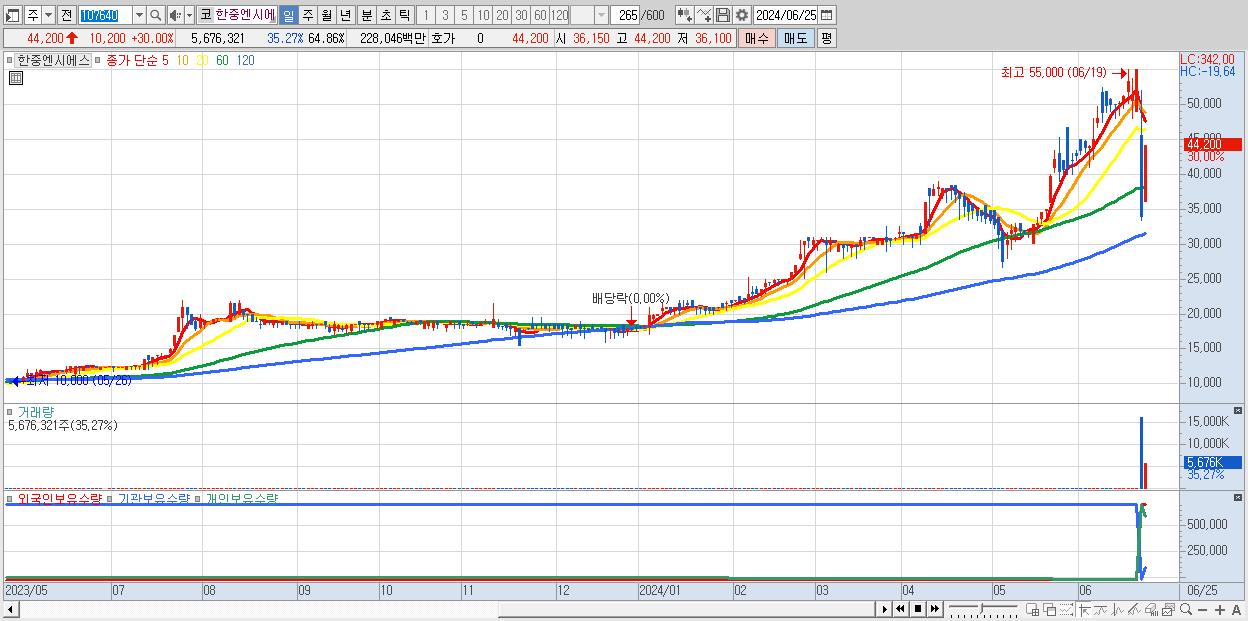Click the 평 button beside 매도
This screenshot has height=621, width=1248.
pyautogui.click(x=826, y=38)
